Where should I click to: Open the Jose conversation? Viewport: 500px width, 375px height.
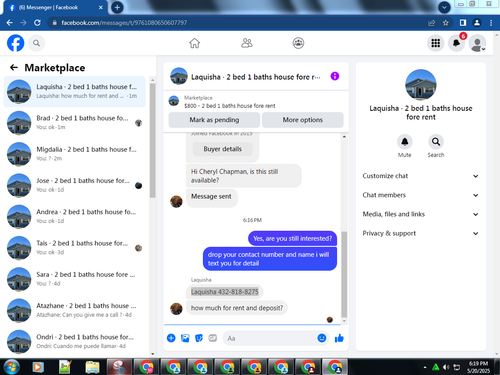75,185
